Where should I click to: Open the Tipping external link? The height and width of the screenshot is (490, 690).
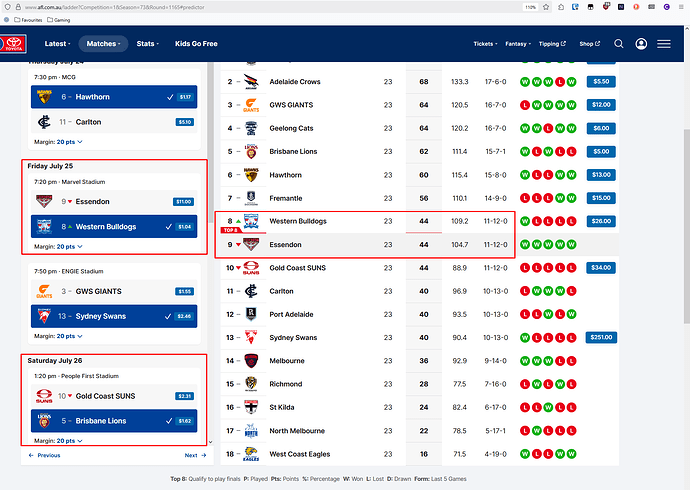552,44
